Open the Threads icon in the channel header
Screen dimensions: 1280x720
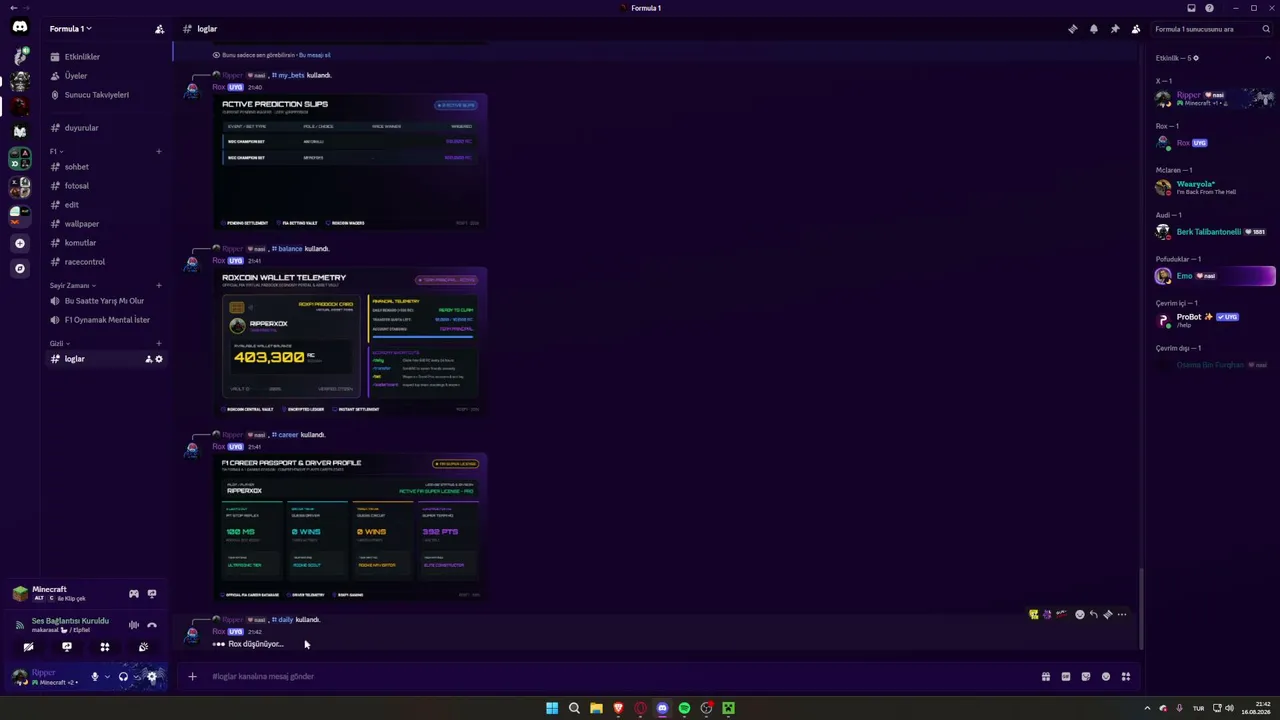1073,29
